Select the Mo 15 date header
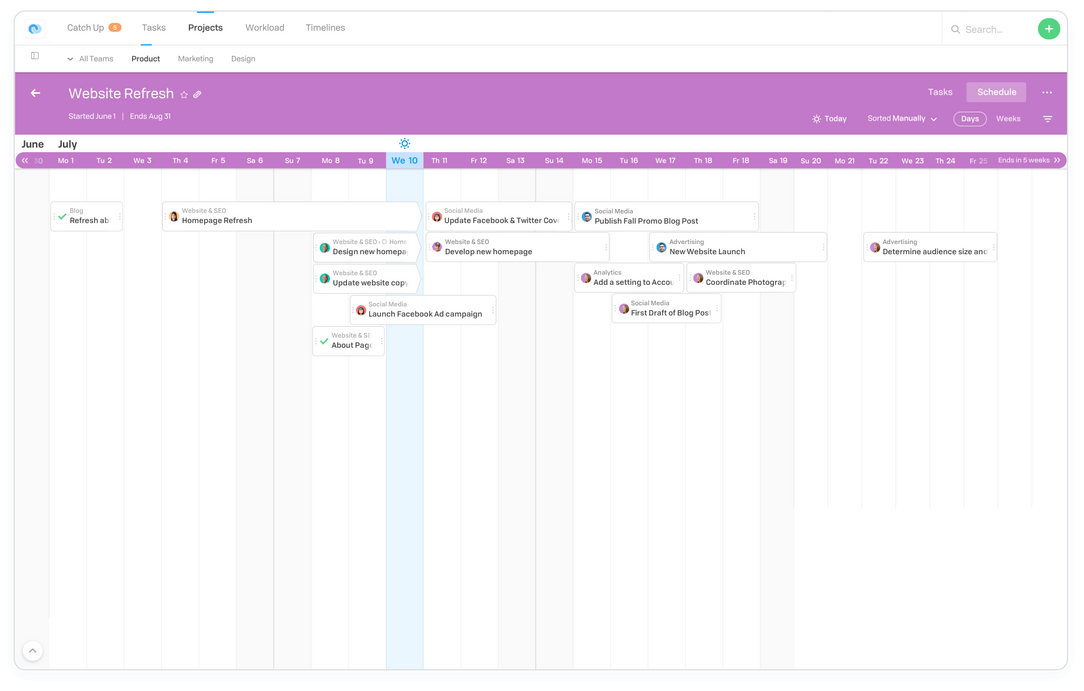This screenshot has height=691, width=1084. pos(592,160)
